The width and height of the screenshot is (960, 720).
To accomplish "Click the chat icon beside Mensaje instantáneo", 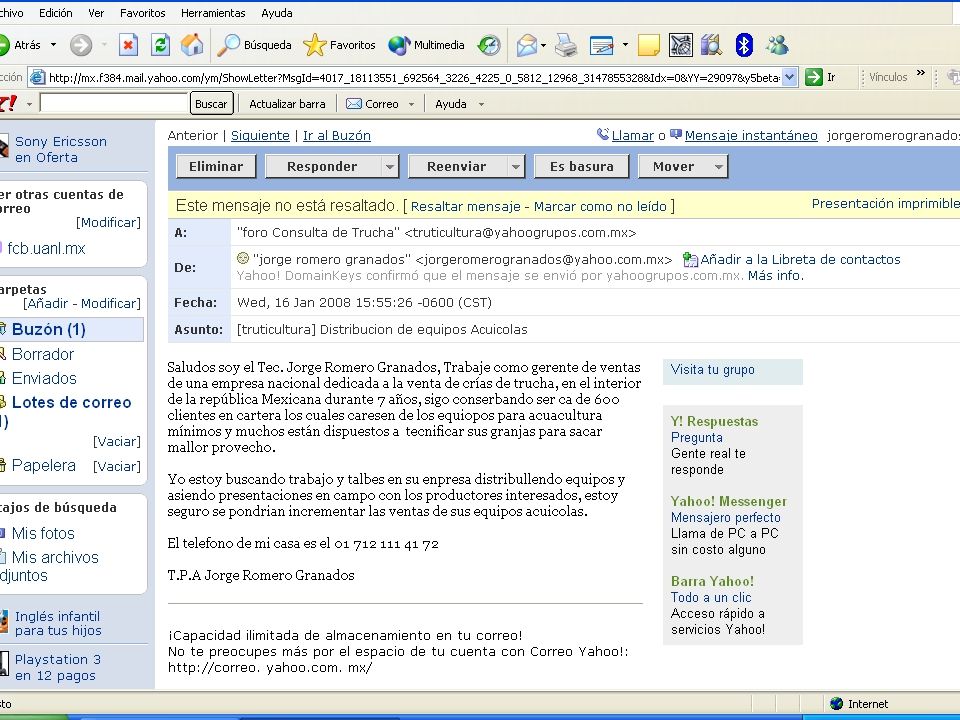I will 676,134.
